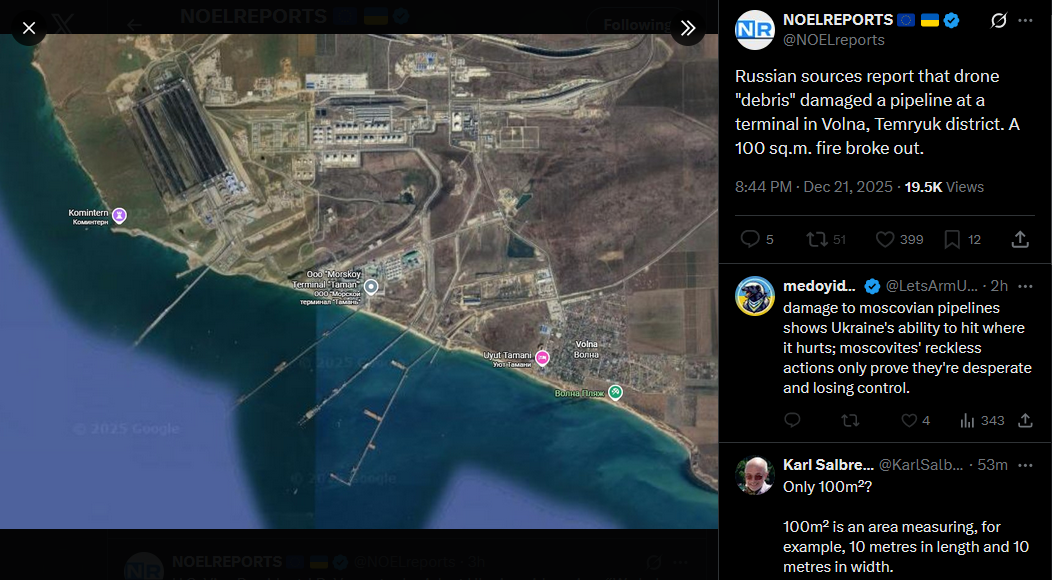Image resolution: width=1052 pixels, height=580 pixels.
Task: Open medoyid profile avatar
Action: (755, 296)
